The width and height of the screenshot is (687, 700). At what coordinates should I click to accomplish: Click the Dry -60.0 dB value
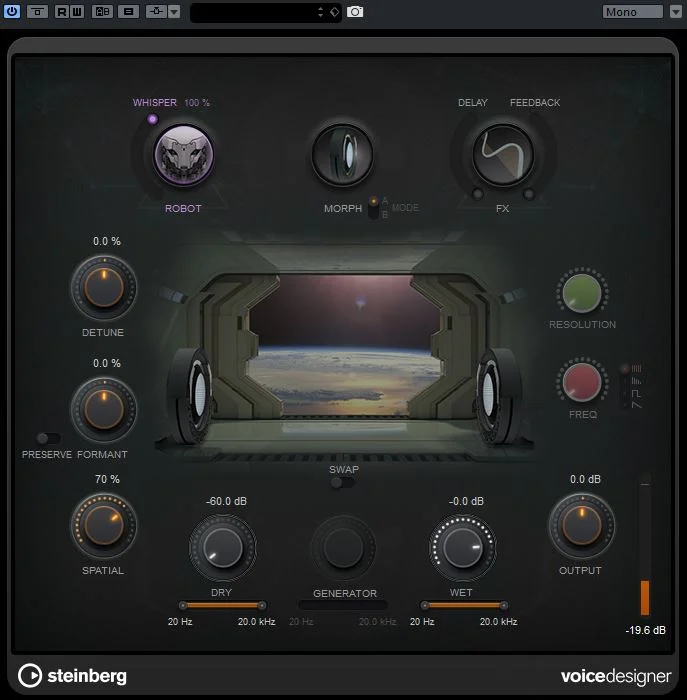226,501
